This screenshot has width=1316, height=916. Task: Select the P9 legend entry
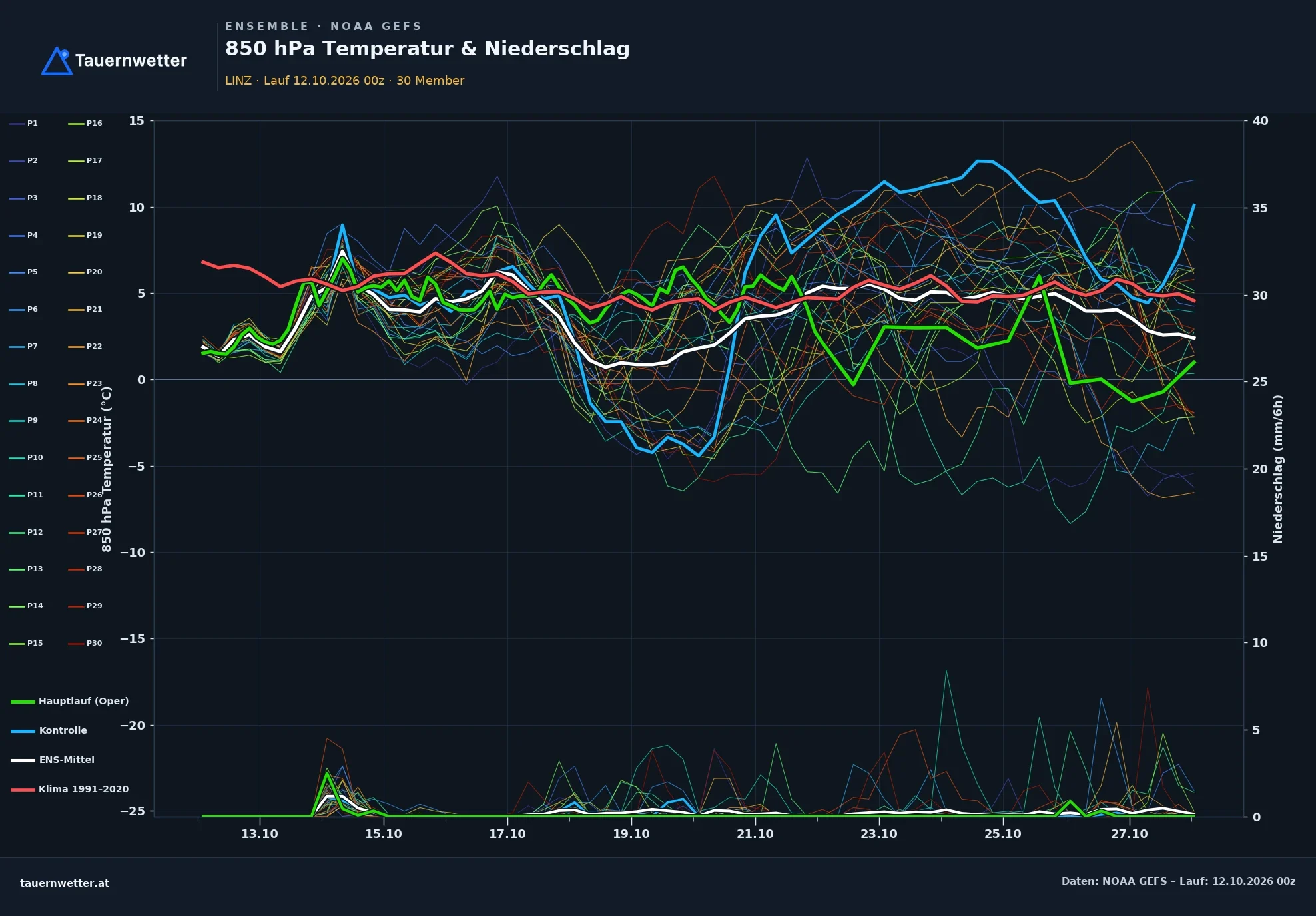pyautogui.click(x=24, y=420)
